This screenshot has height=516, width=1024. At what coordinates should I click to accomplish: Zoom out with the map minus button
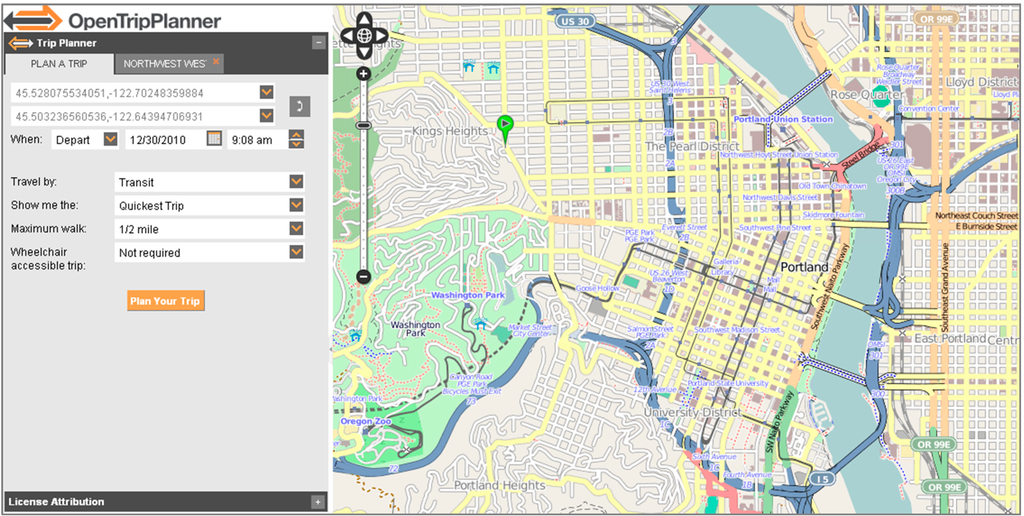[x=363, y=276]
